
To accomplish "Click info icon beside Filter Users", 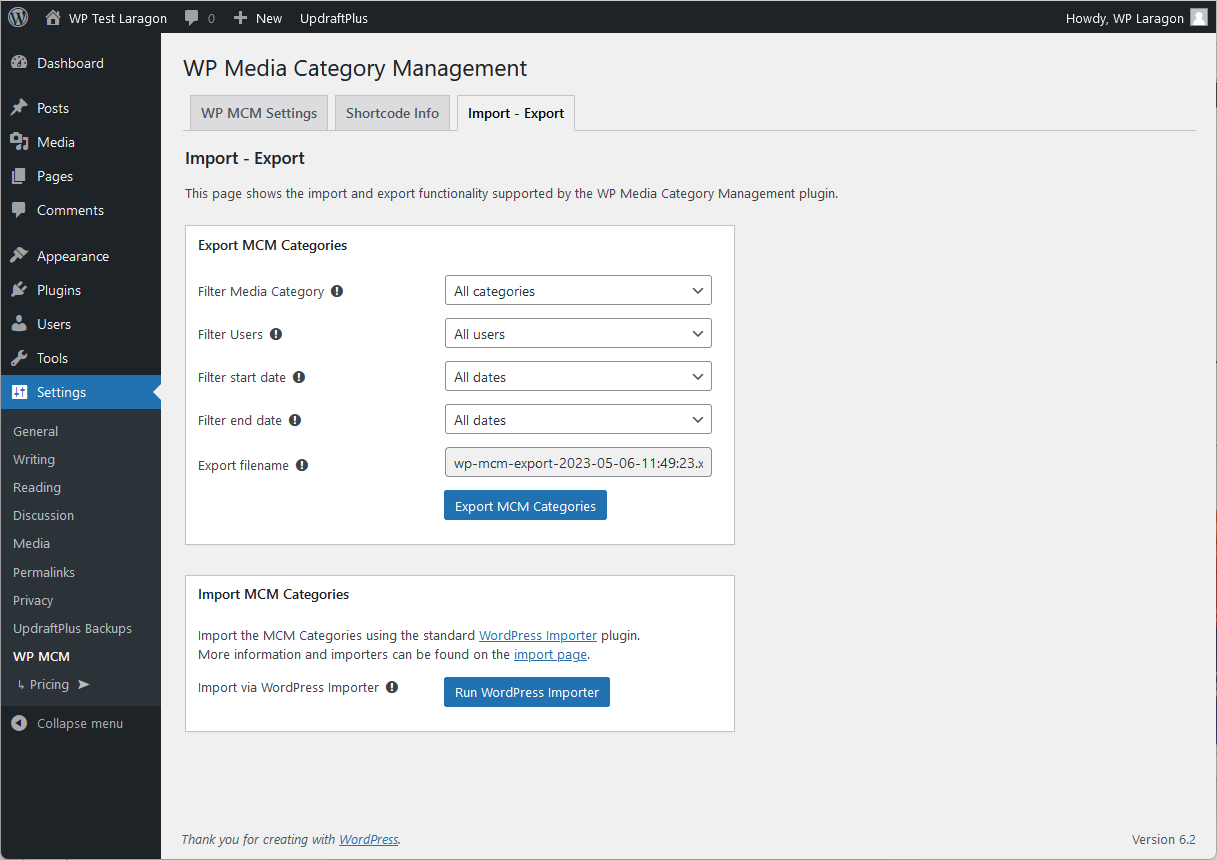I will pos(276,334).
